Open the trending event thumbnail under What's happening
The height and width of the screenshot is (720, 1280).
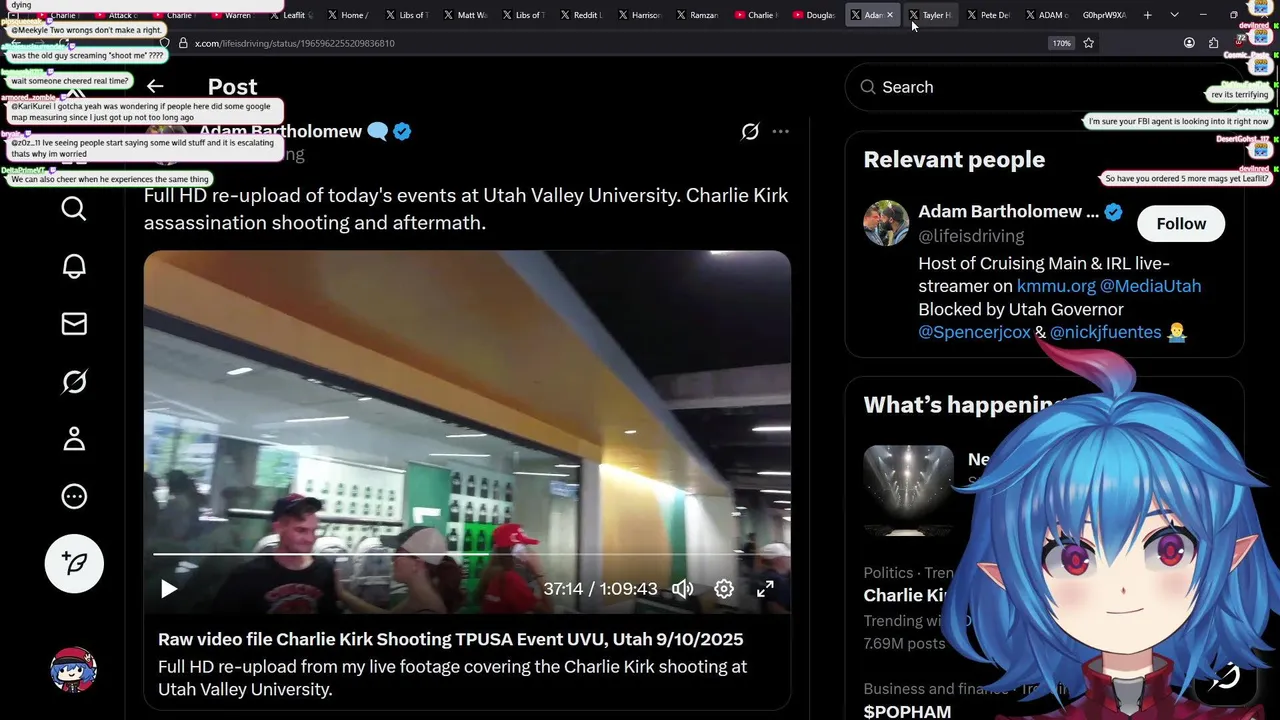click(x=908, y=489)
